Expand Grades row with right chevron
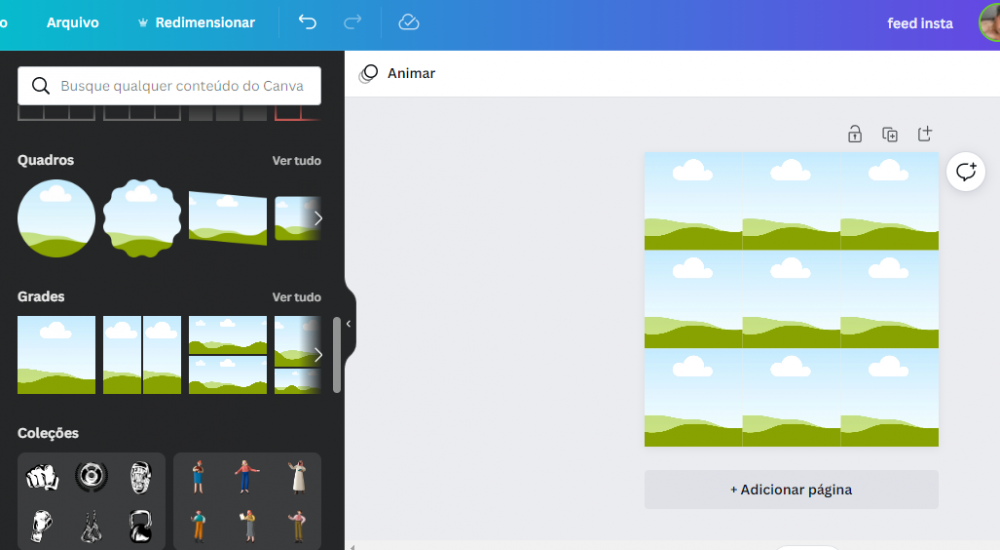 pos(318,354)
